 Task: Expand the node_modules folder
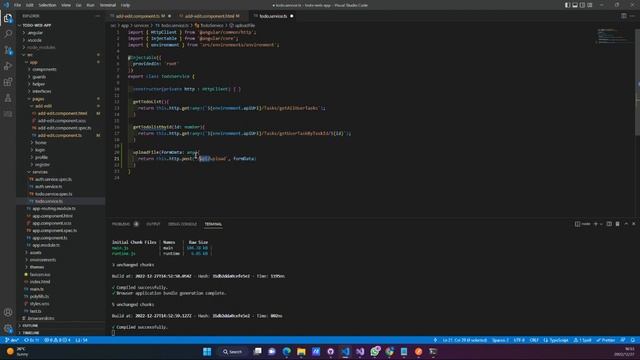(41, 47)
